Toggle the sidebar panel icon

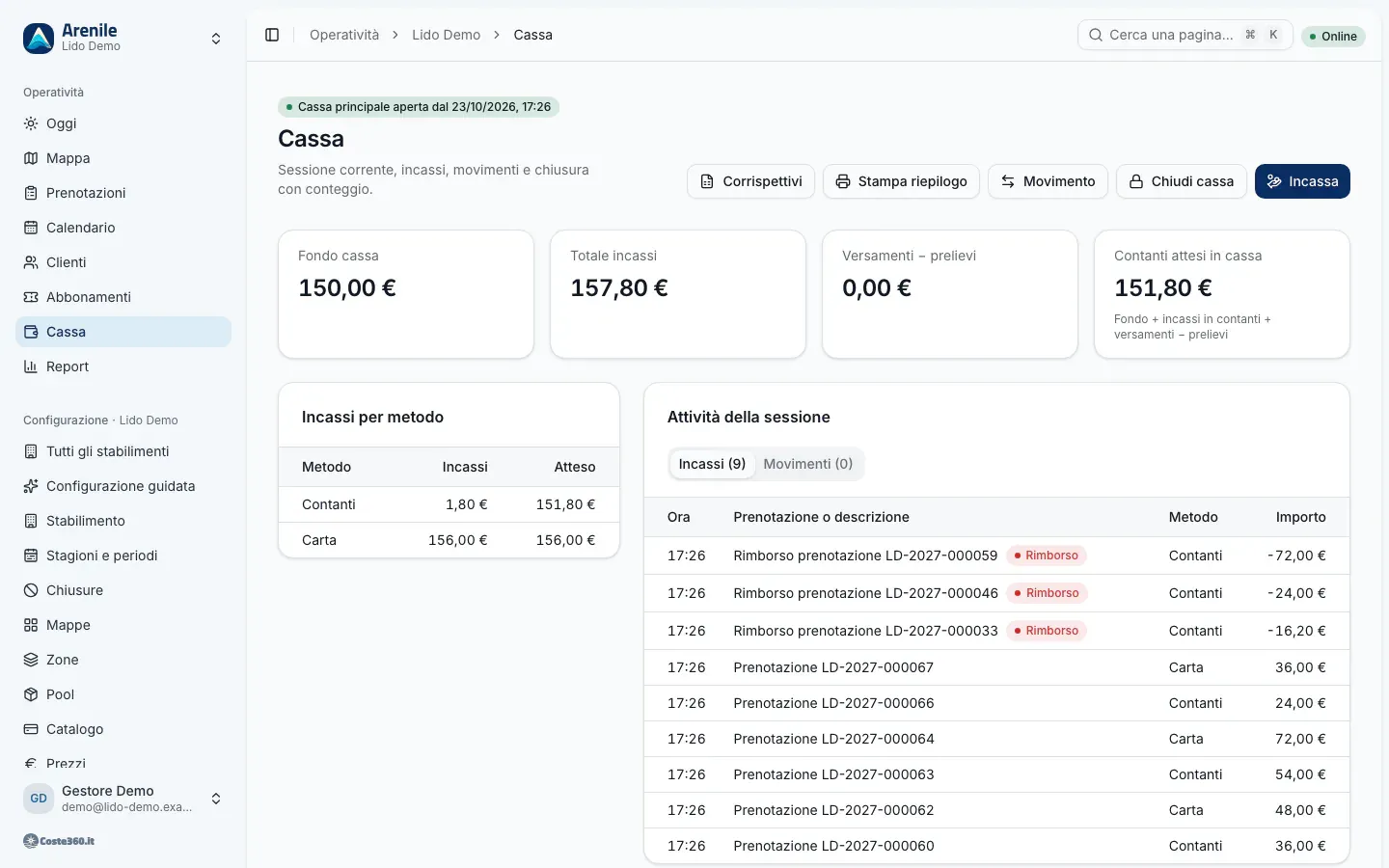pyautogui.click(x=272, y=35)
